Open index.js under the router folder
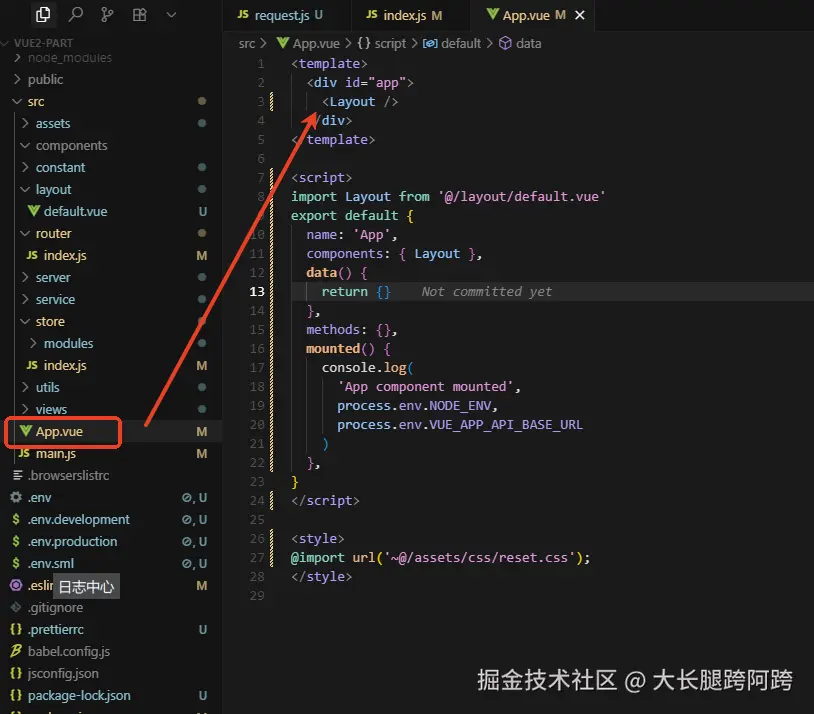Image resolution: width=814 pixels, height=714 pixels. tap(65, 255)
